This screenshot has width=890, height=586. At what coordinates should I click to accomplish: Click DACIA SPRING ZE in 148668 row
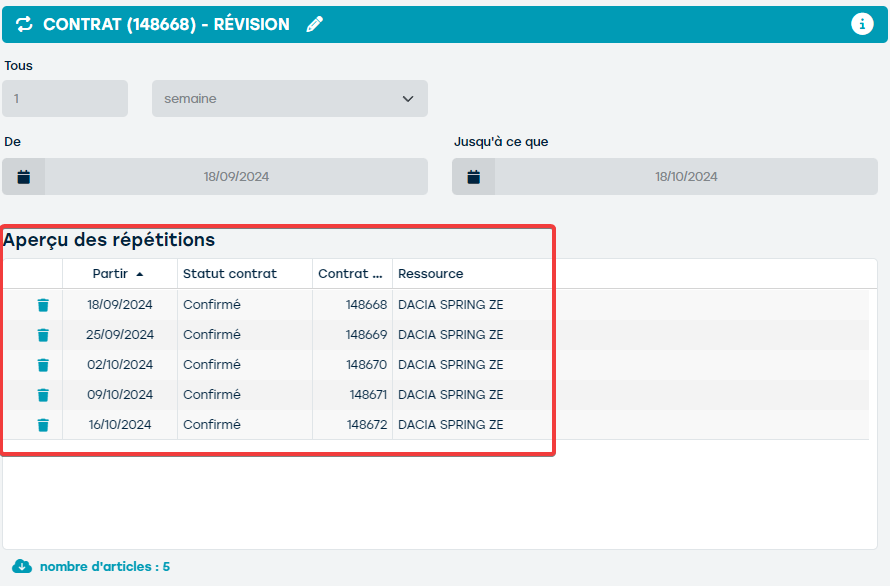pyautogui.click(x=451, y=305)
